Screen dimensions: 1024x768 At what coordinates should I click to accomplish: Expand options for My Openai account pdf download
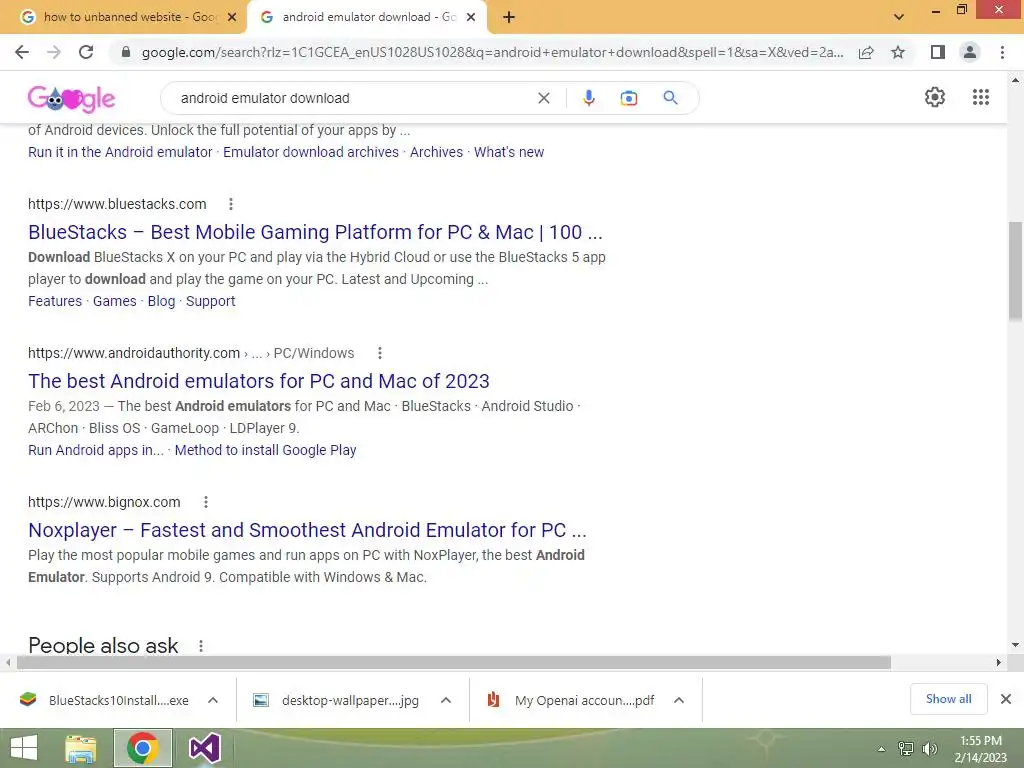click(x=679, y=700)
